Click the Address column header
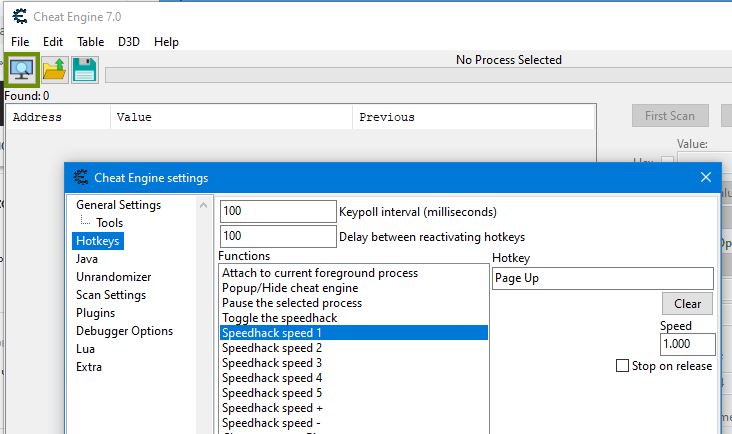The image size is (732, 434). point(58,117)
